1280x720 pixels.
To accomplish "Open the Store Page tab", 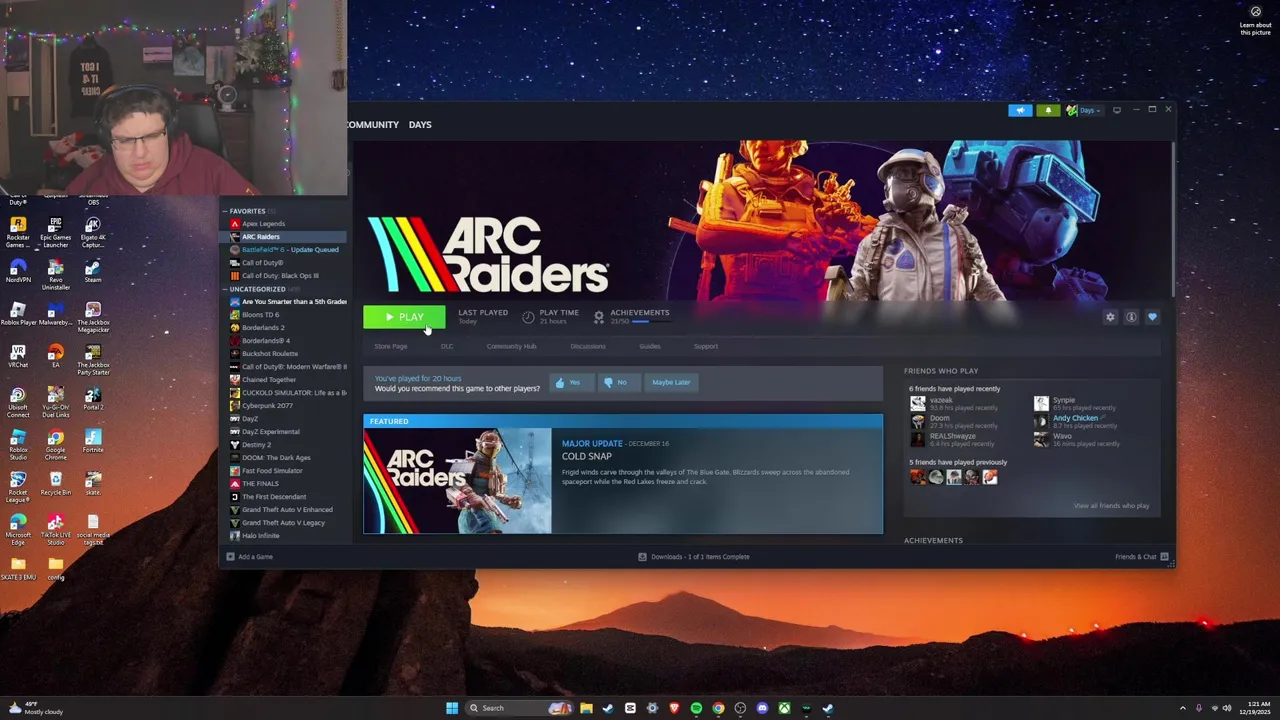I will tap(390, 346).
